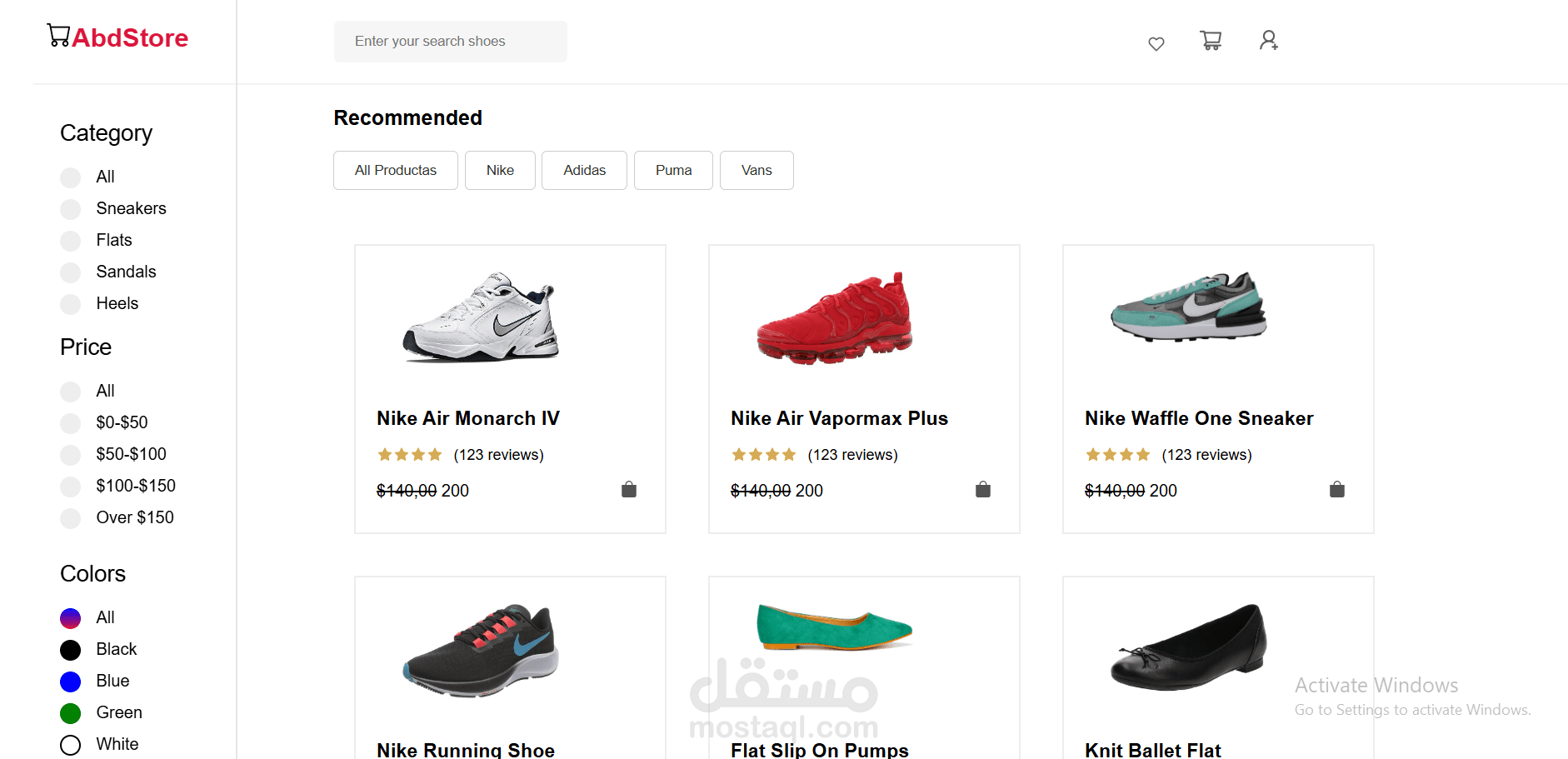This screenshot has width=1568, height=759.
Task: Click the Recommended section heading
Action: [x=408, y=117]
